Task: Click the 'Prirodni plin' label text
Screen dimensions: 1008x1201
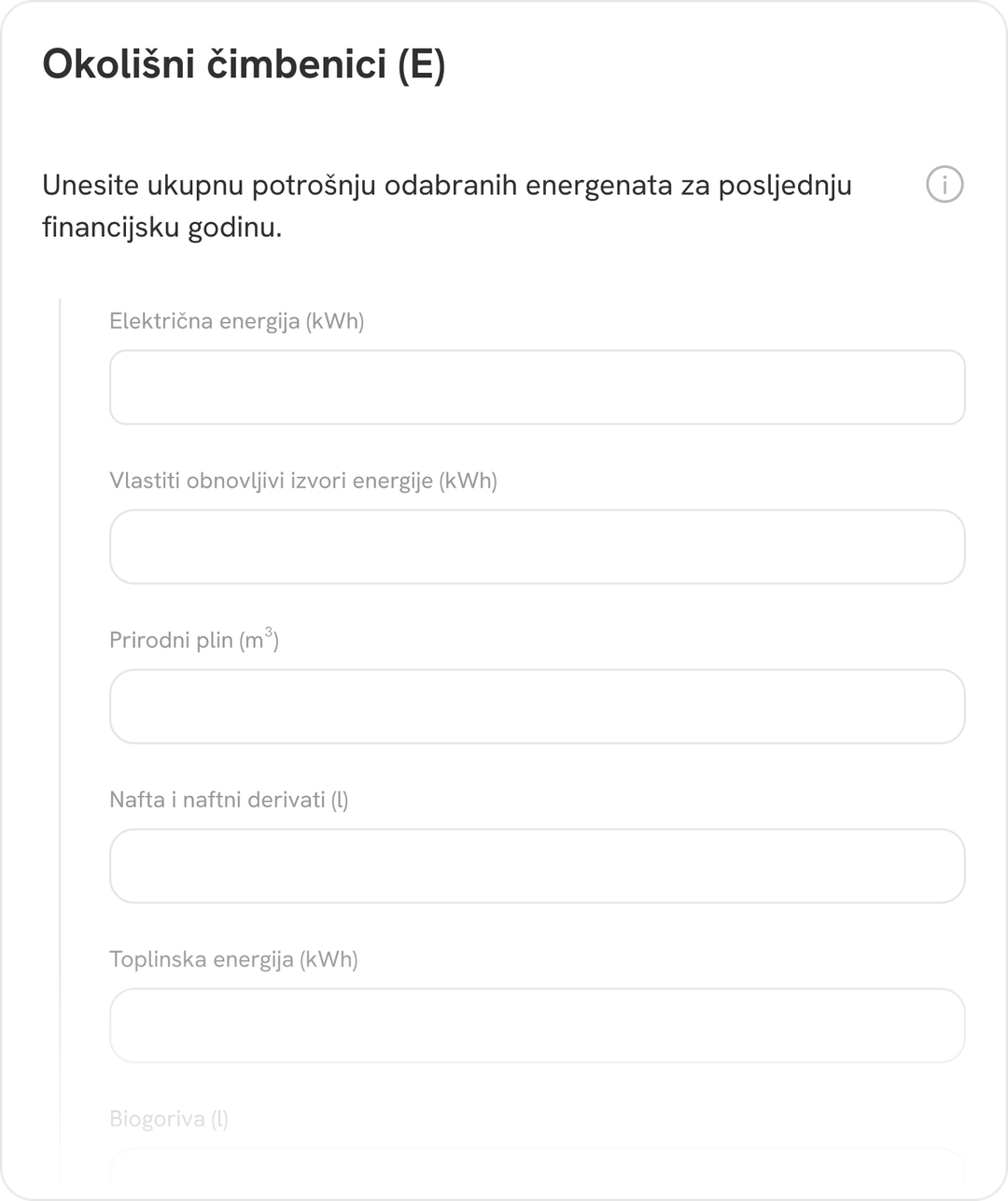Action: pyautogui.click(x=171, y=641)
